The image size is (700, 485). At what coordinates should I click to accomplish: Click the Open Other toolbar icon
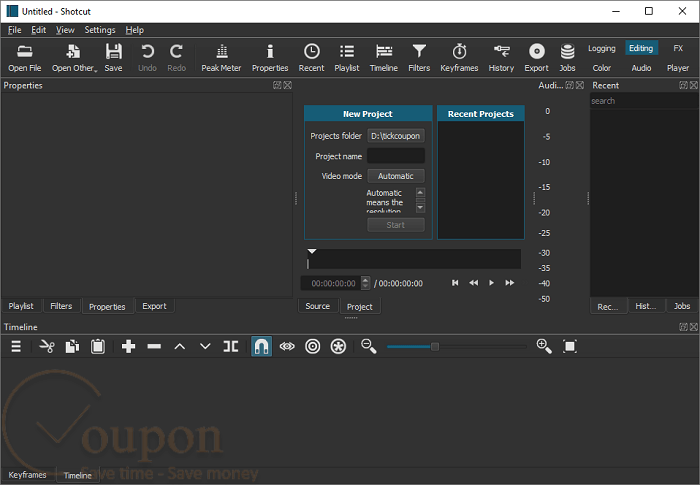click(74, 58)
